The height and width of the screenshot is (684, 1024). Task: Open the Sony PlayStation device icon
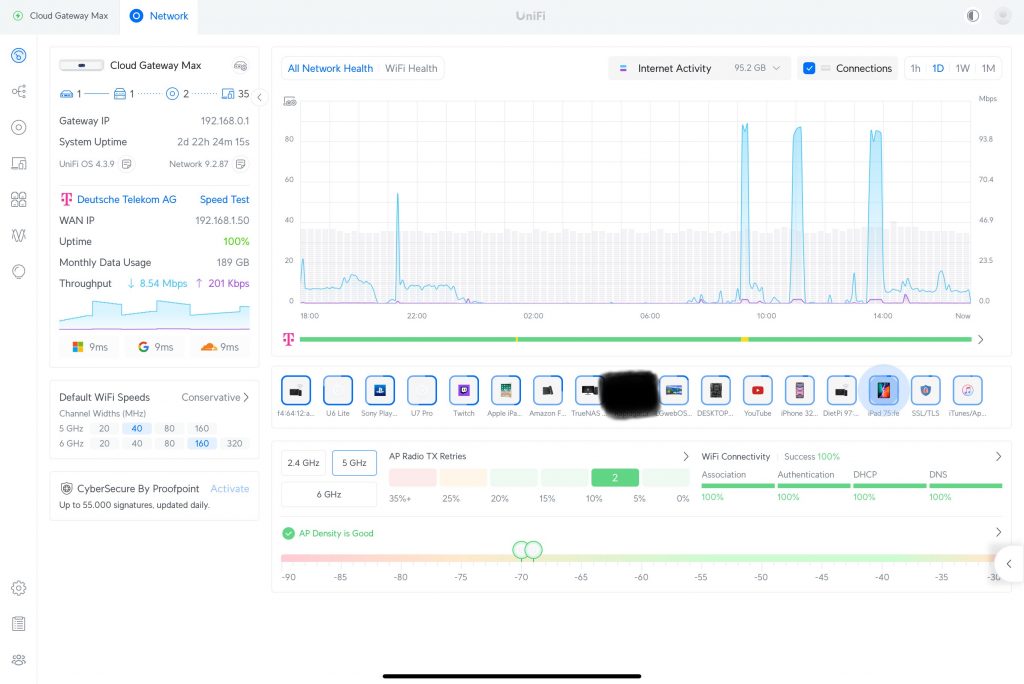(x=380, y=390)
